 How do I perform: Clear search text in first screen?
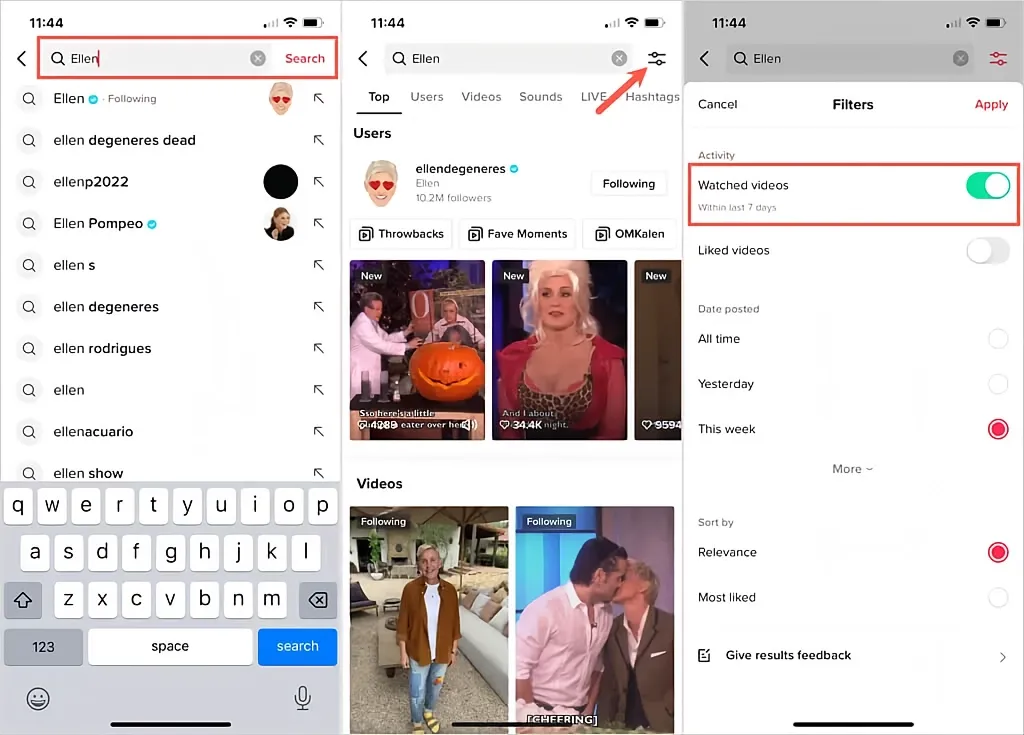[x=258, y=59]
